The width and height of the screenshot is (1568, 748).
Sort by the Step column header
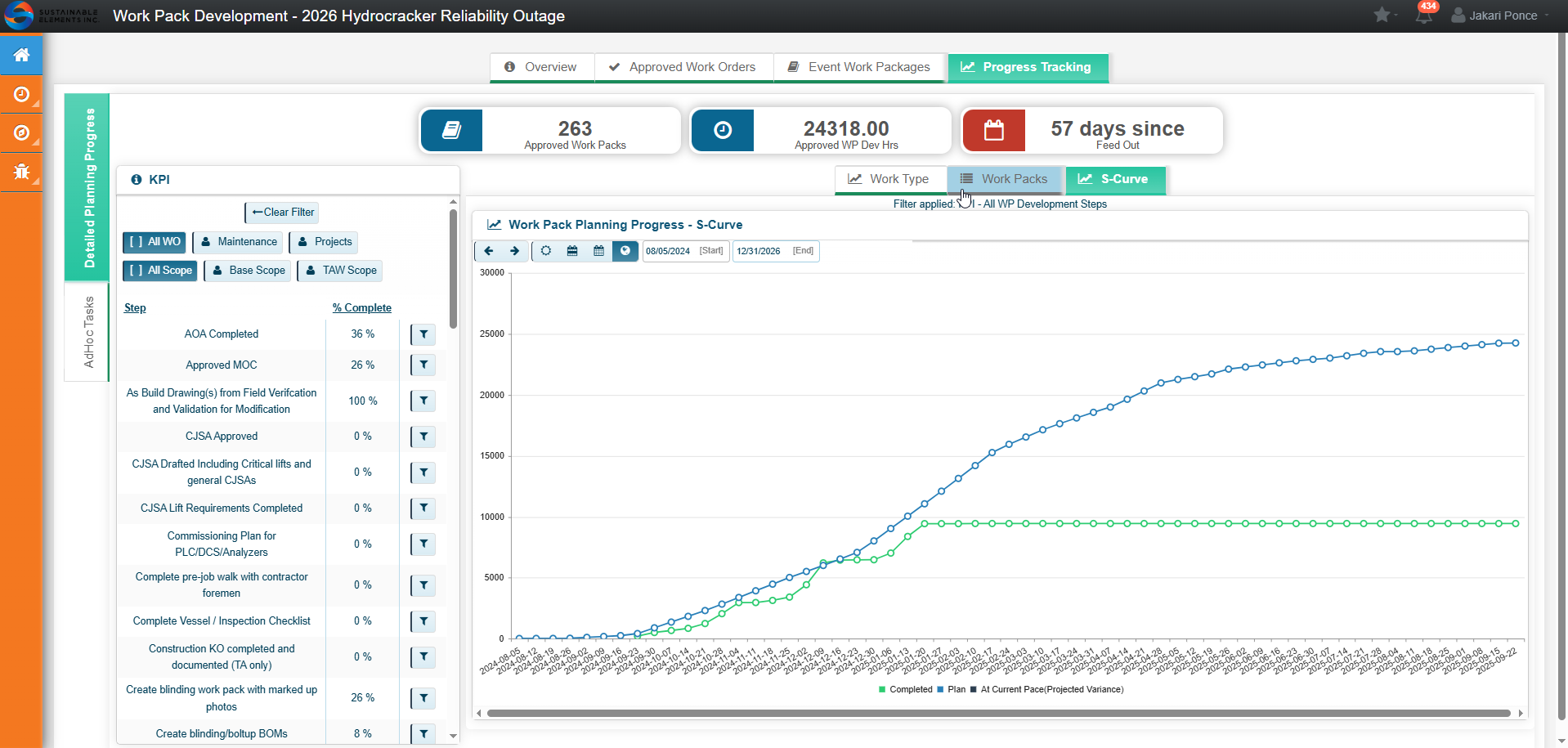(x=135, y=308)
